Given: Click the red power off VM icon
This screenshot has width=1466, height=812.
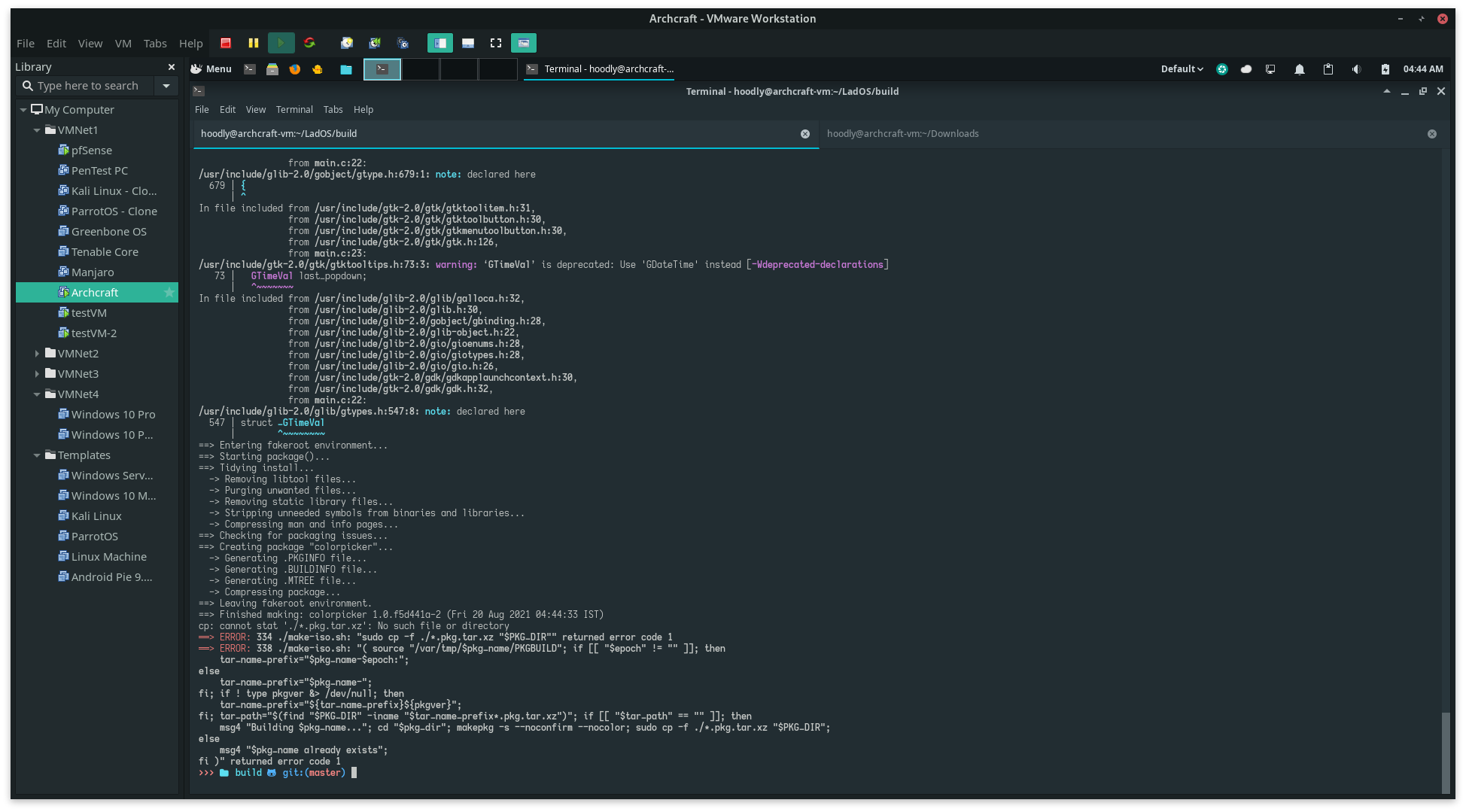Looking at the screenshot, I should [x=226, y=44].
